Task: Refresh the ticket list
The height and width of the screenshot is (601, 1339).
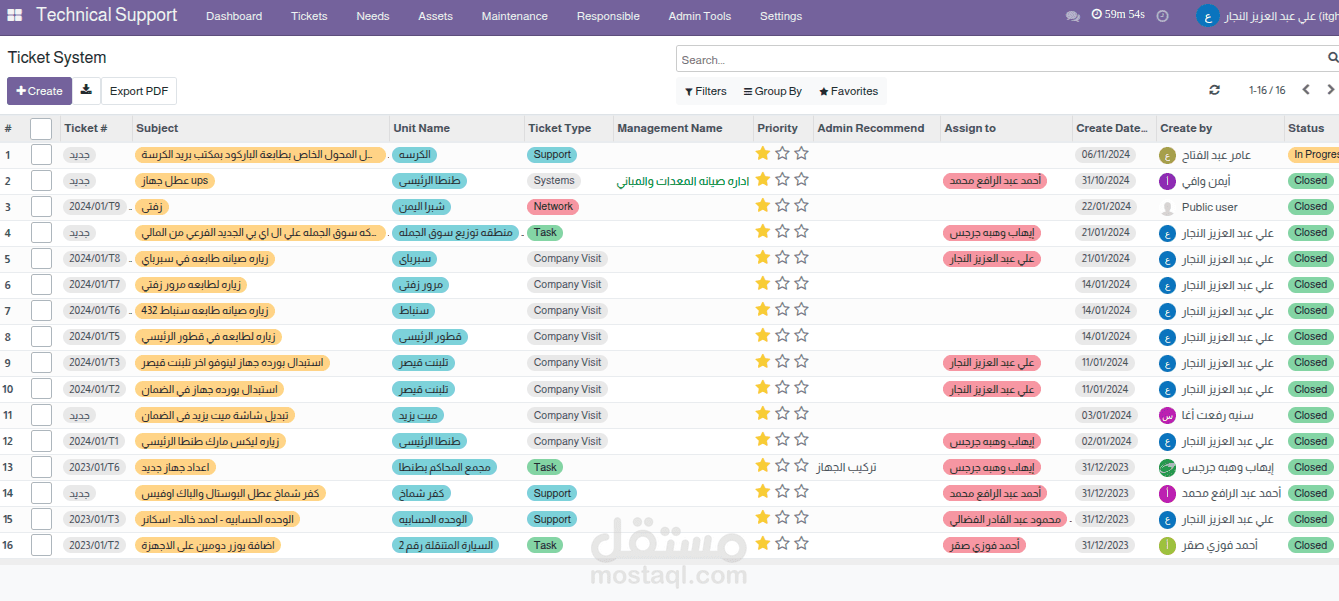Action: click(1214, 90)
